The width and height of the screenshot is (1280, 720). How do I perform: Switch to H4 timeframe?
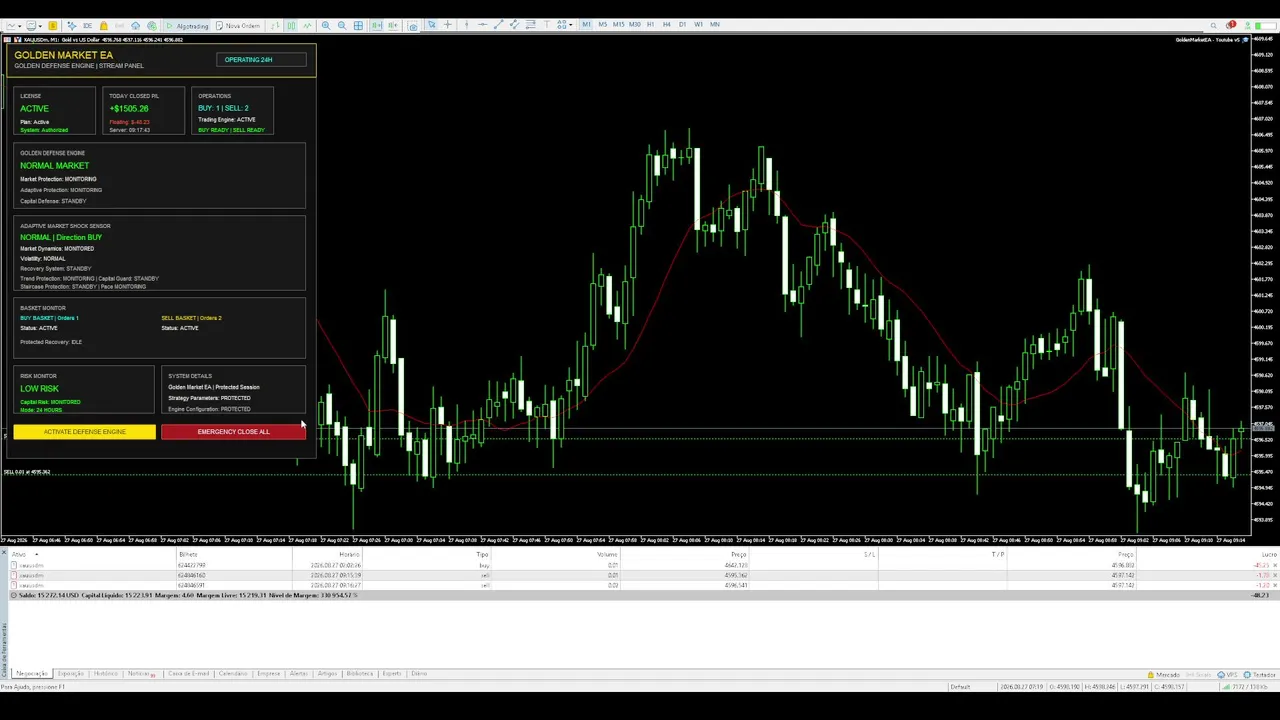pos(666,25)
